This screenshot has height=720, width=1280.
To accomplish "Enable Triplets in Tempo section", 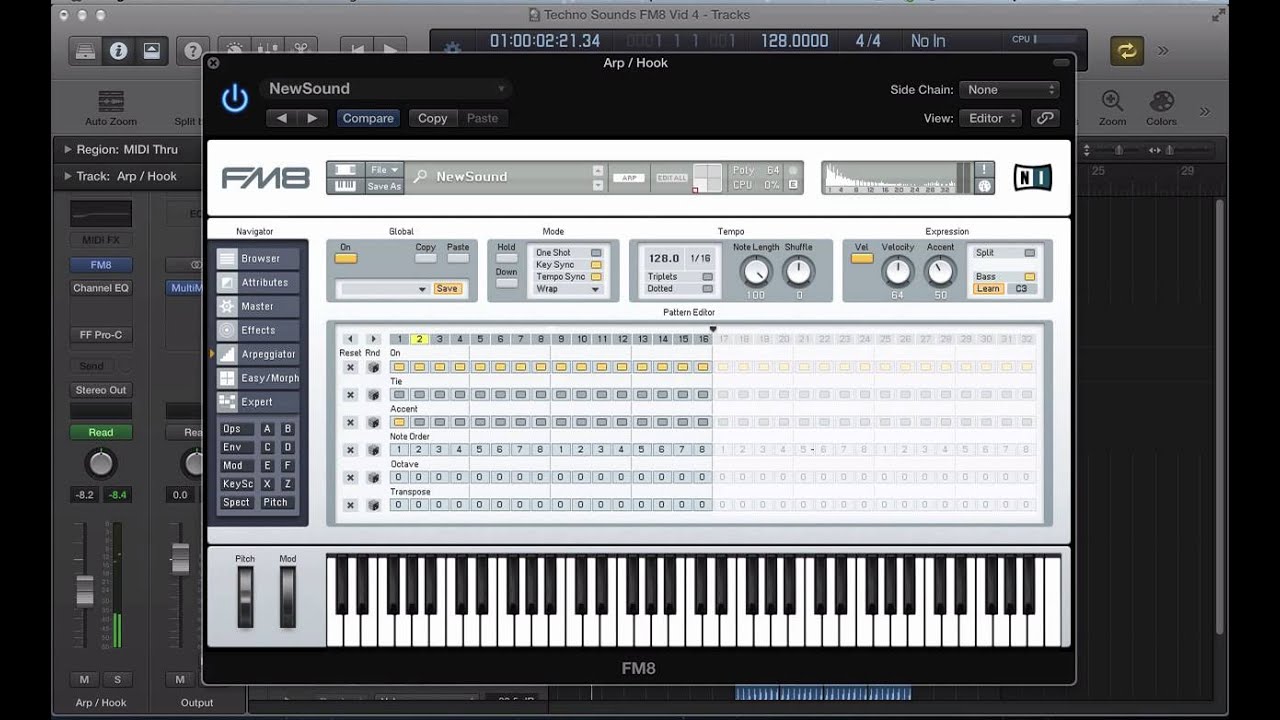I will [x=707, y=277].
